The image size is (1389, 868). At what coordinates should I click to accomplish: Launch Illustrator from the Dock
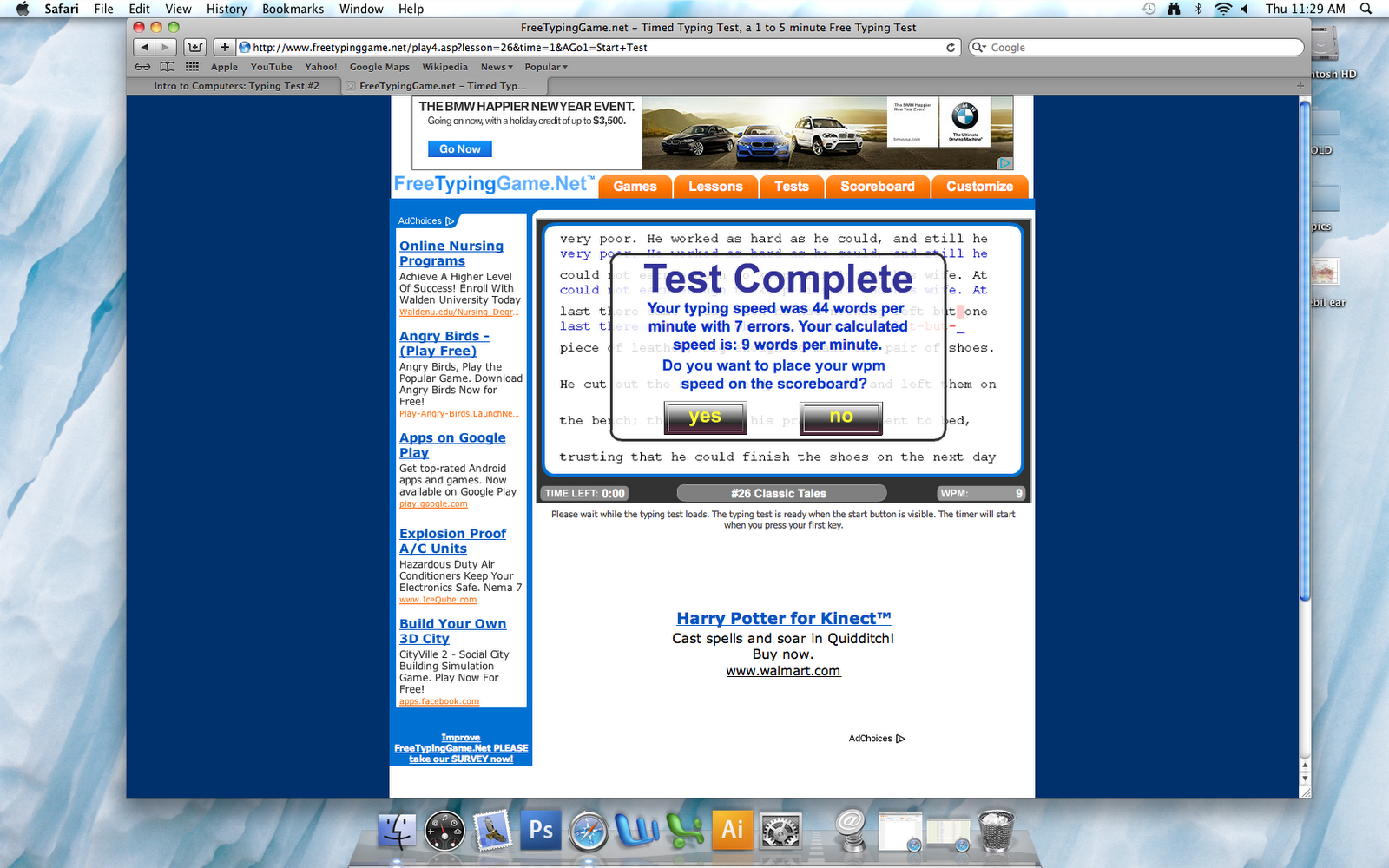pyautogui.click(x=732, y=830)
